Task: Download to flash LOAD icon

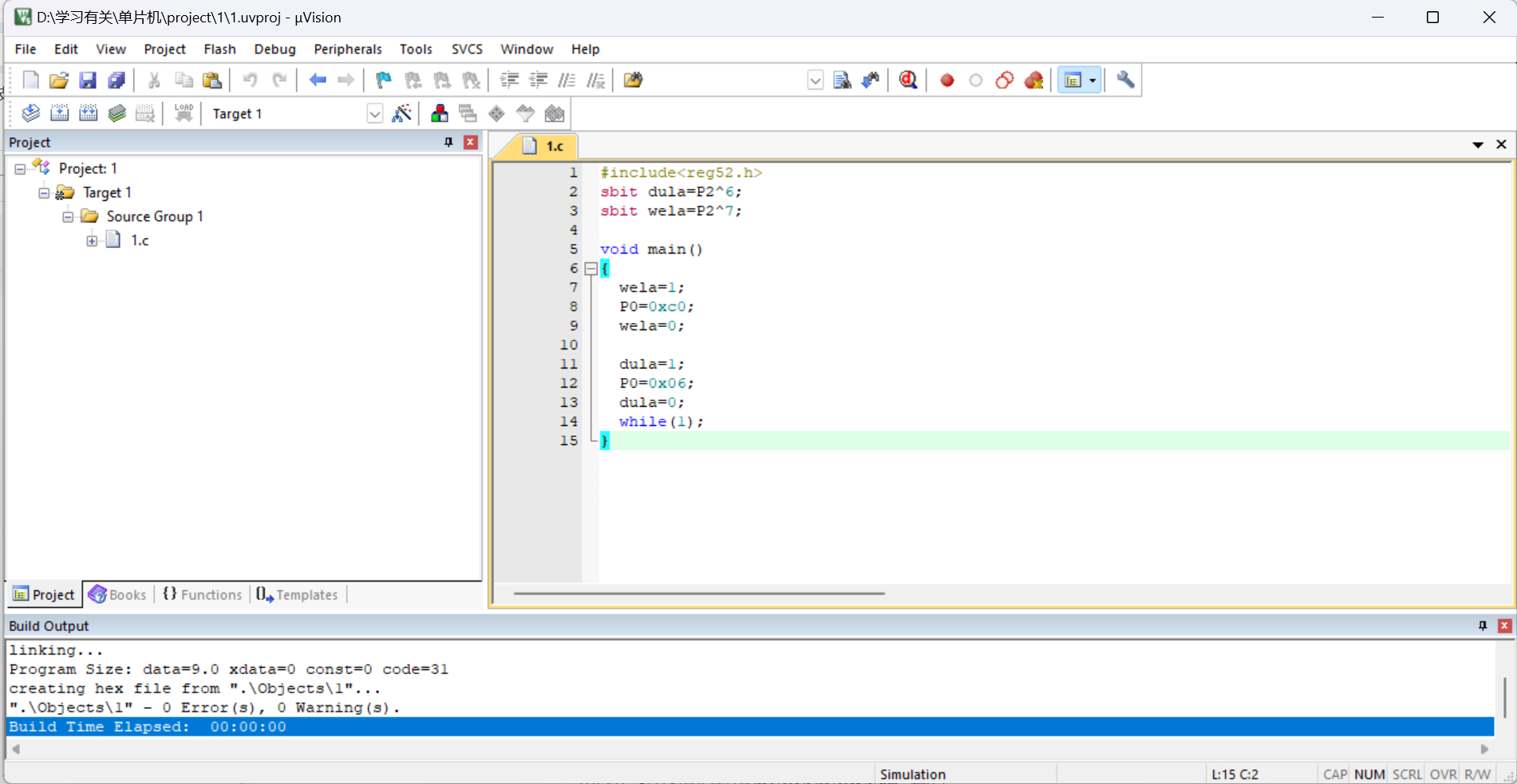Action: coord(184,113)
